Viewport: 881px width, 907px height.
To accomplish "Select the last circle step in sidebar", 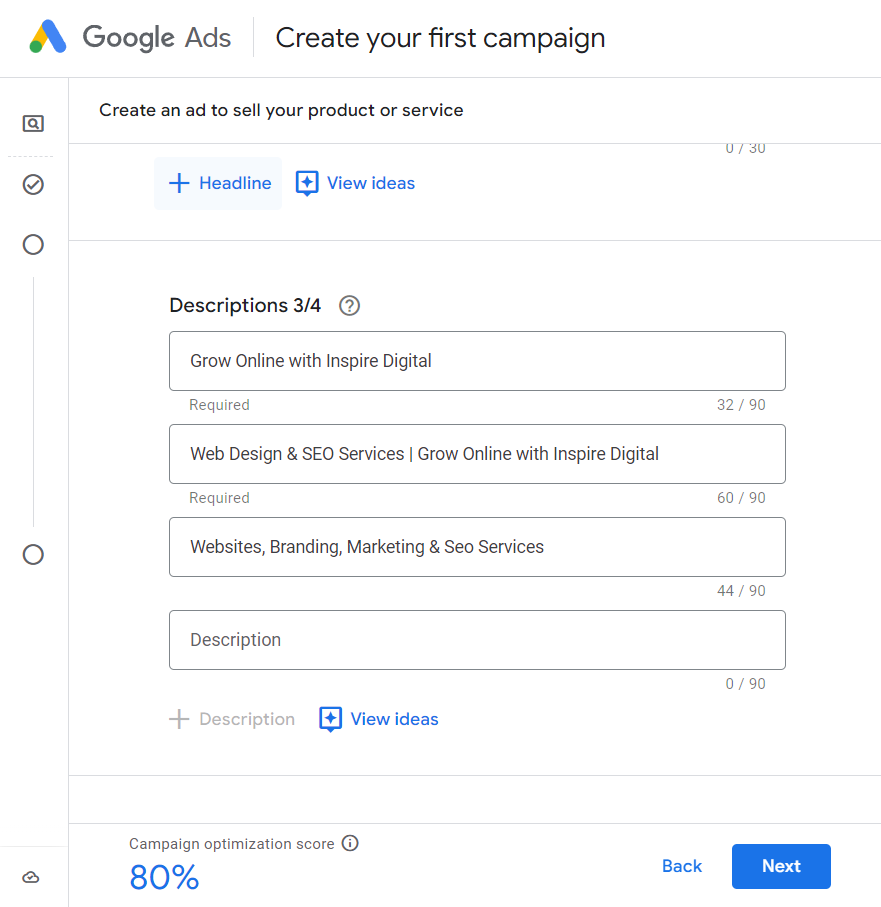I will [33, 555].
